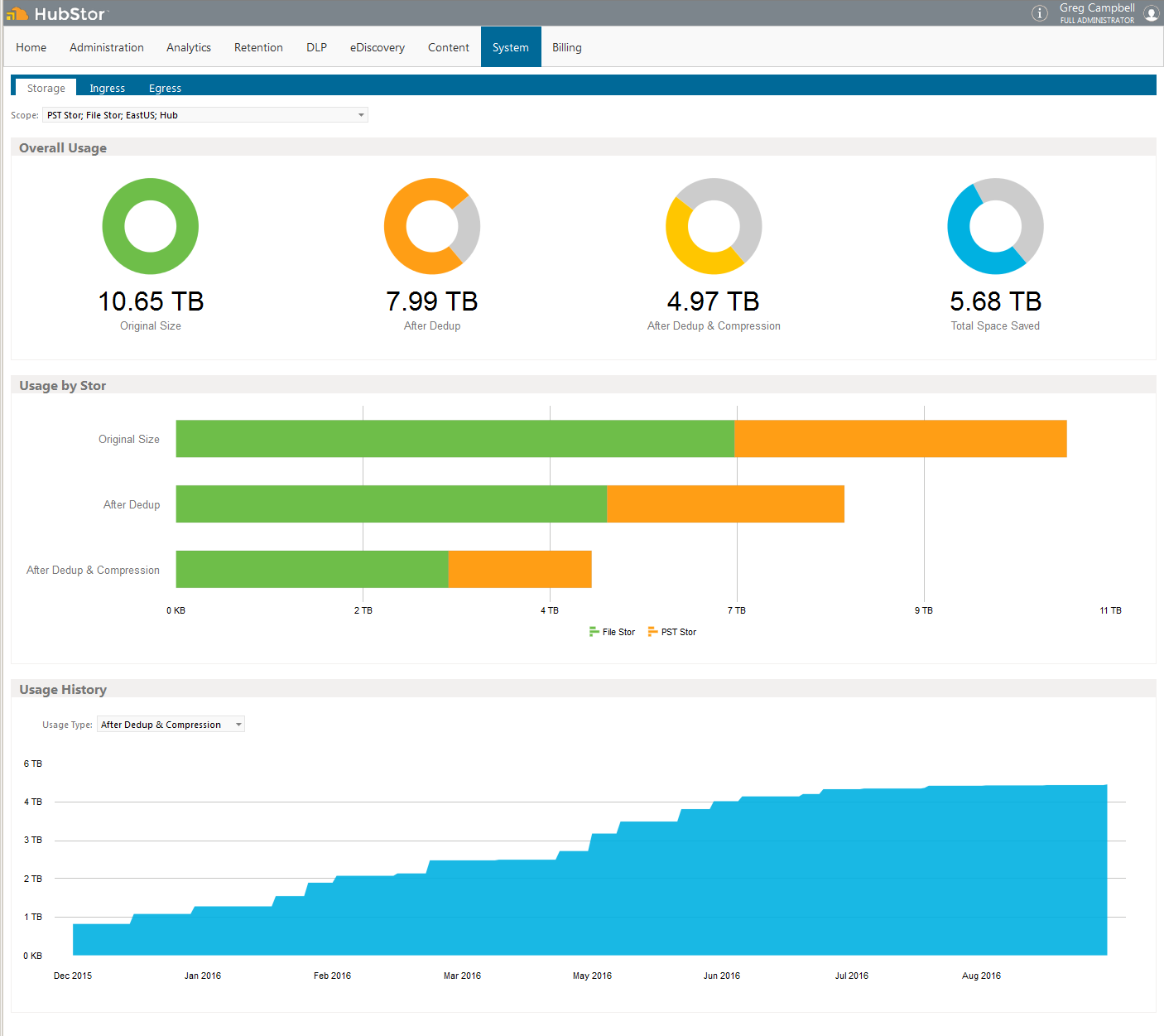Click the user profile avatar icon
This screenshot has width=1164, height=1036.
coord(1151,13)
